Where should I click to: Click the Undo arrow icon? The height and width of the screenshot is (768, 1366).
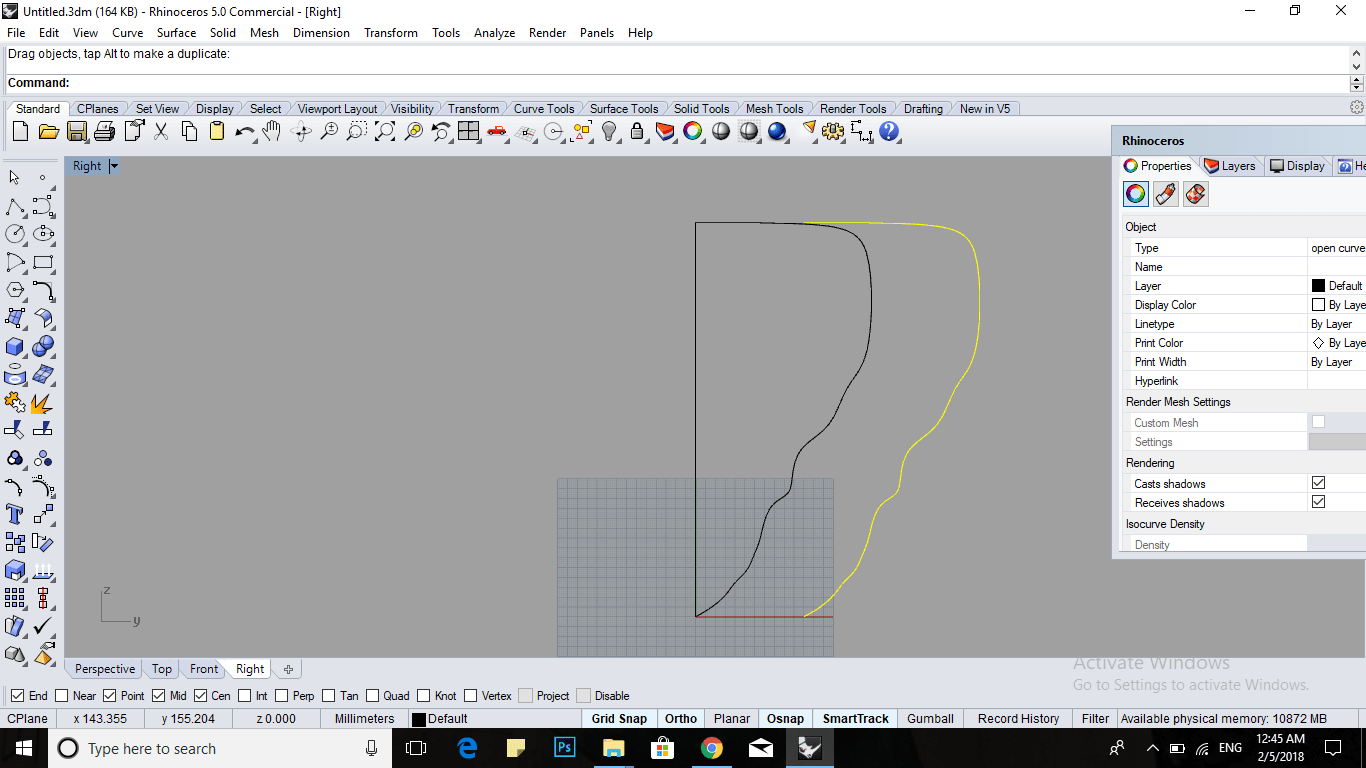(244, 131)
